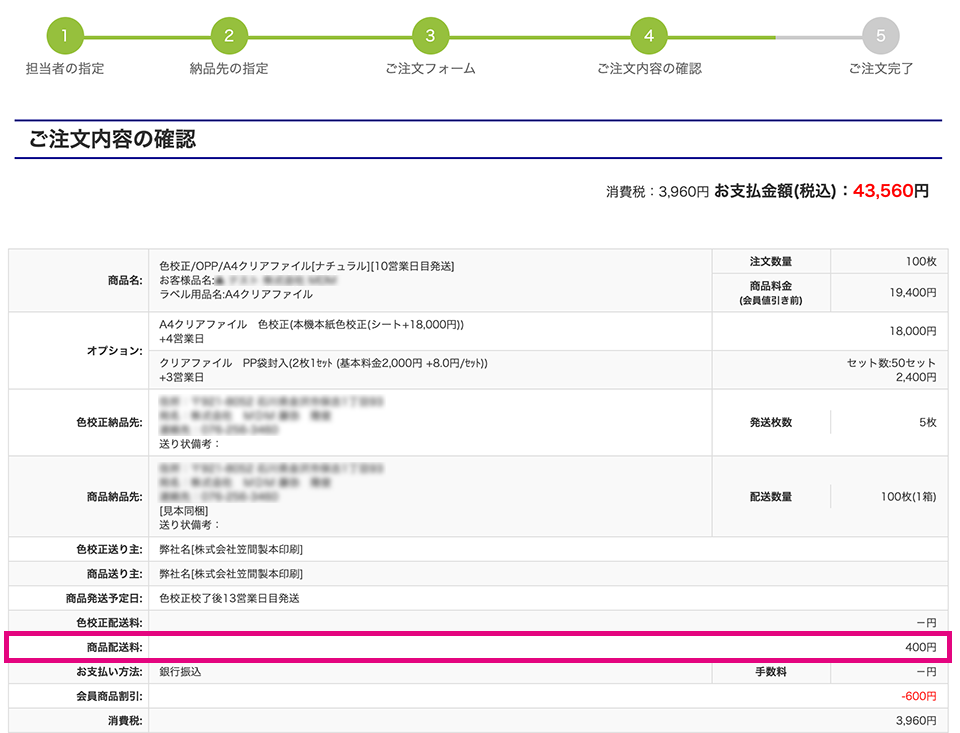
Task: Select the 担当者の指定 step label
Action: click(x=65, y=69)
